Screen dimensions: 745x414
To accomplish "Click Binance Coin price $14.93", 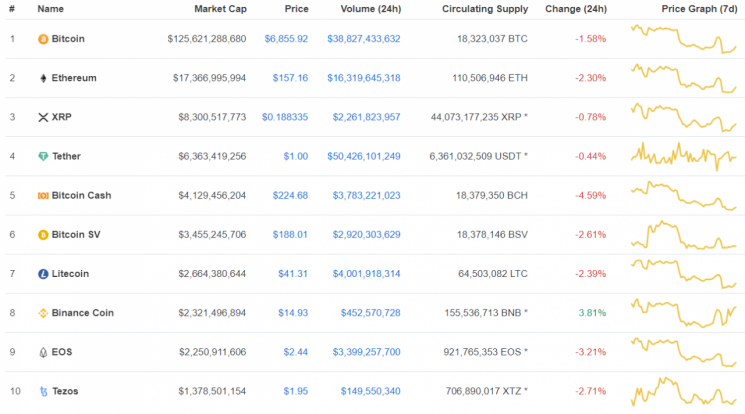I will (x=293, y=313).
